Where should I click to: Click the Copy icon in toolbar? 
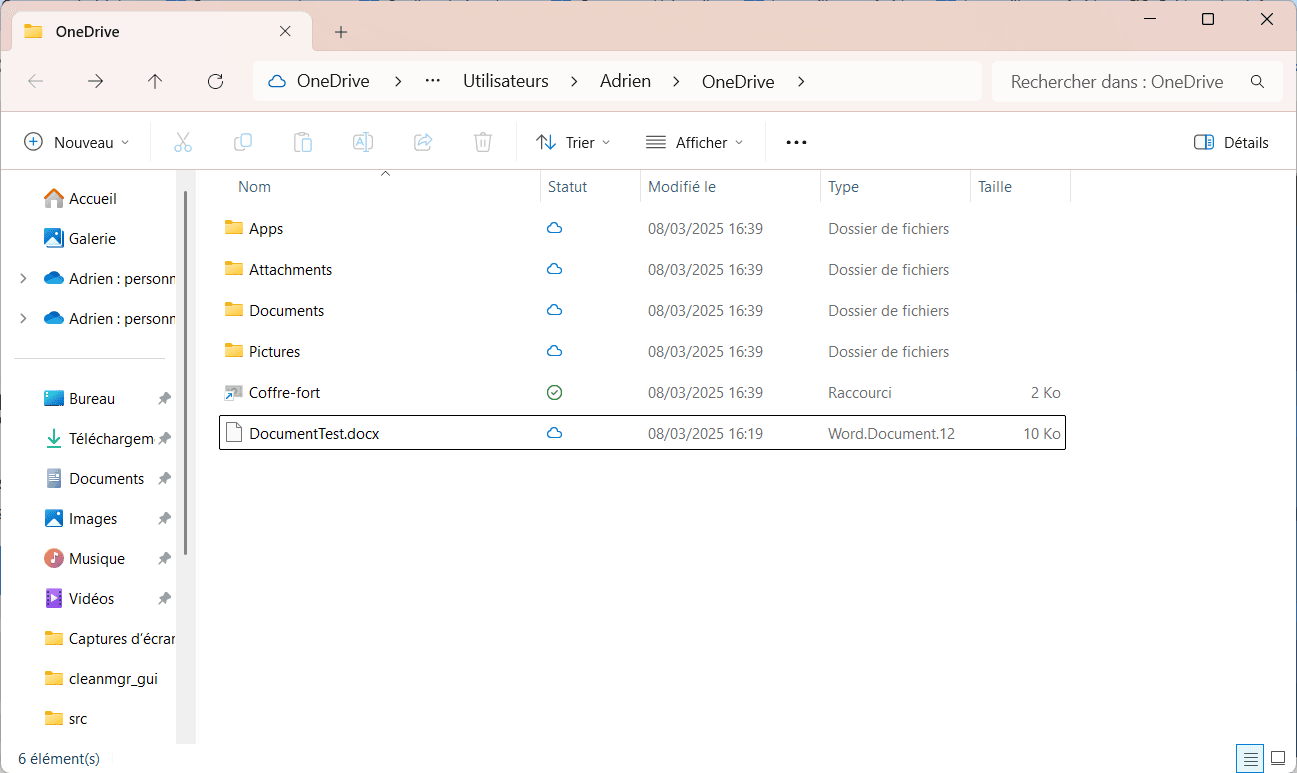[x=242, y=142]
